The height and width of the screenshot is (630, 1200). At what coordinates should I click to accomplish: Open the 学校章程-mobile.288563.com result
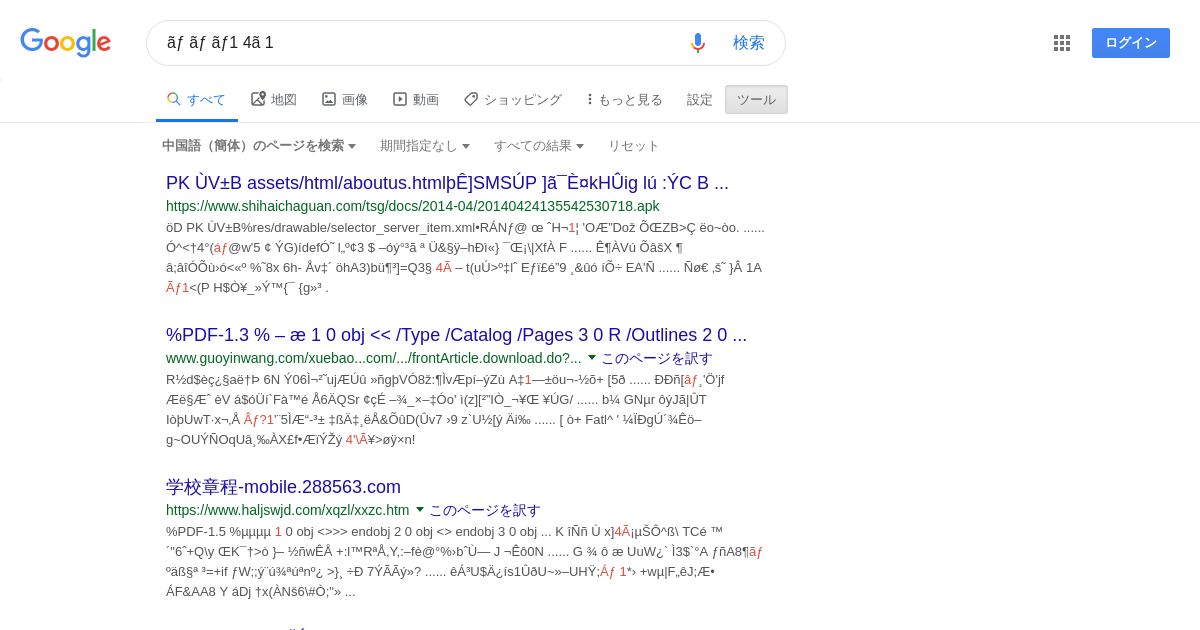pos(283,487)
